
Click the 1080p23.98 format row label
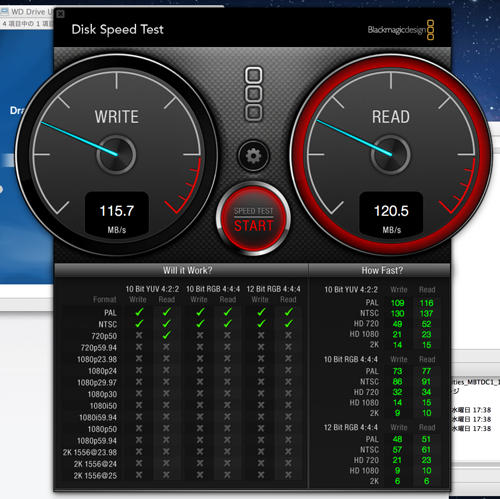click(x=97, y=359)
